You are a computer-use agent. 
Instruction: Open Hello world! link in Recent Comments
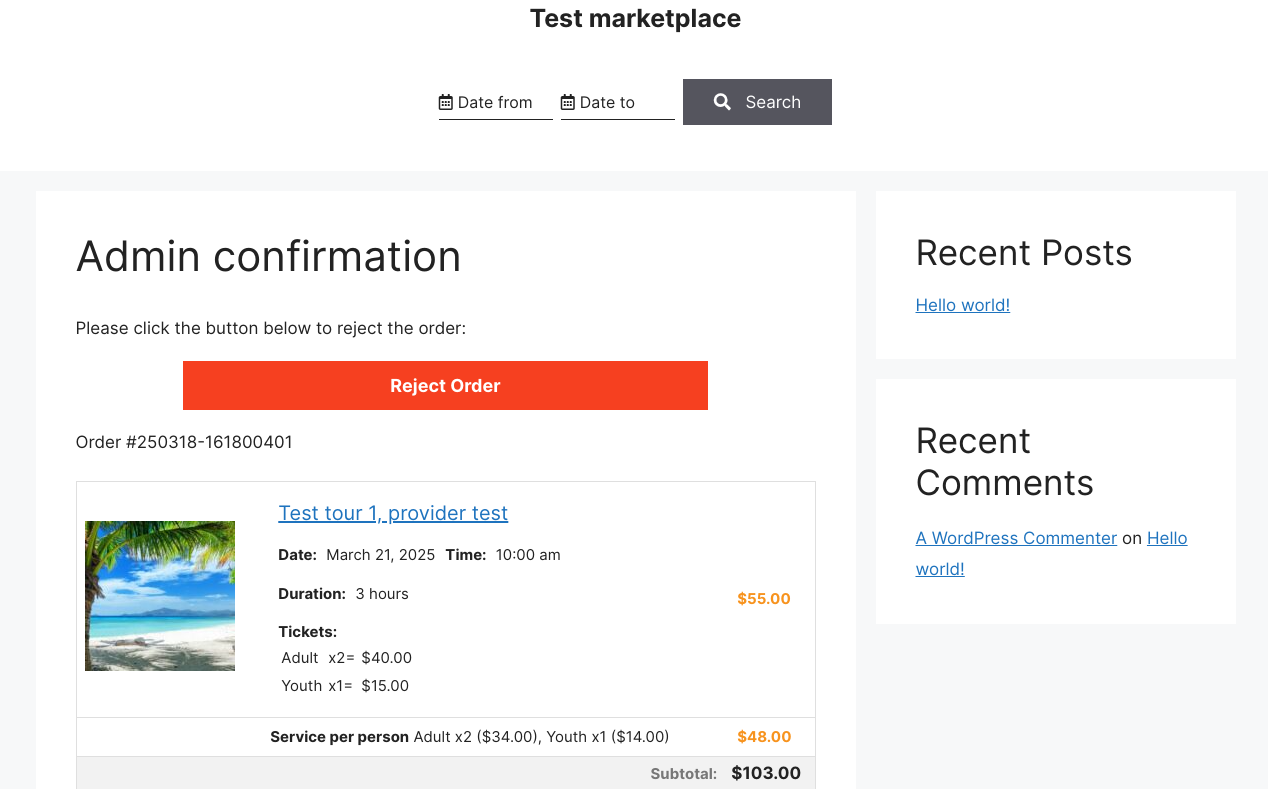(x=1052, y=553)
